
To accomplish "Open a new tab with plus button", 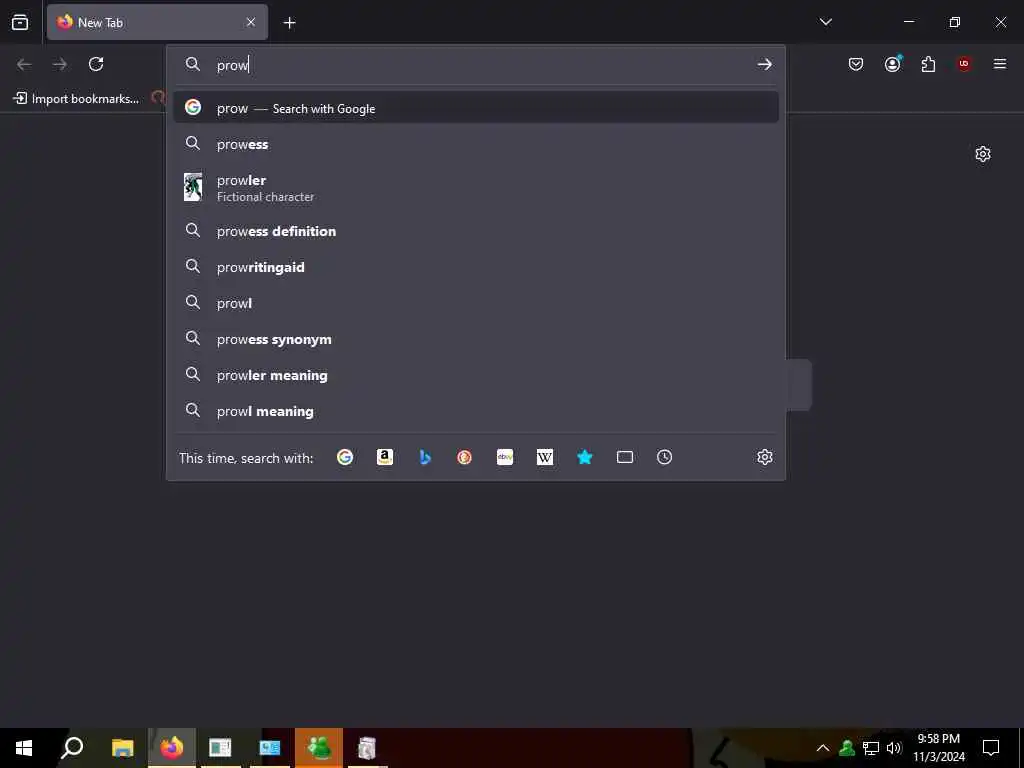I will click(289, 23).
